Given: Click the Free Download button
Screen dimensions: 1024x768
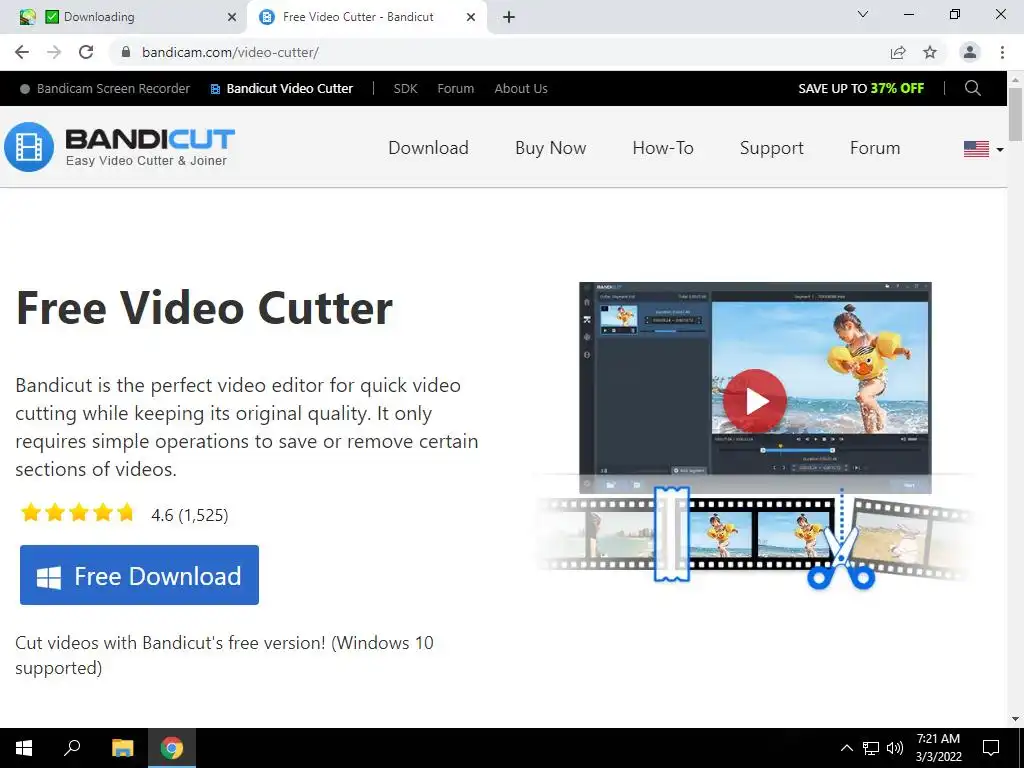Looking at the screenshot, I should point(139,575).
